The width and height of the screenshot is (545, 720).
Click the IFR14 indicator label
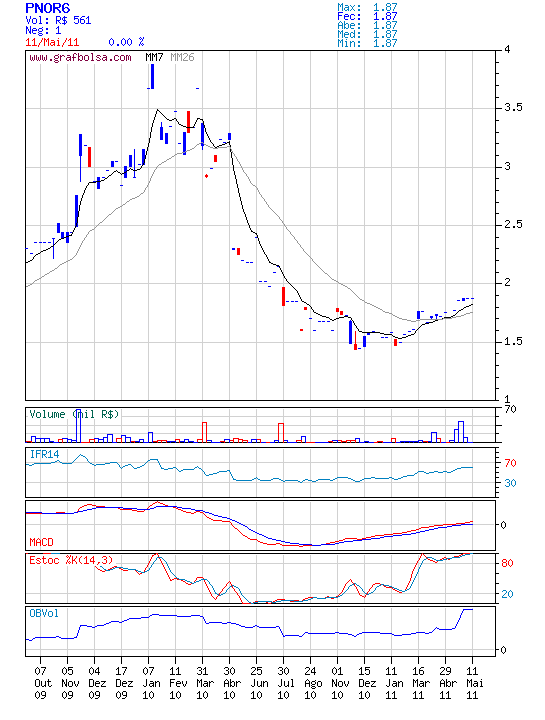45,454
